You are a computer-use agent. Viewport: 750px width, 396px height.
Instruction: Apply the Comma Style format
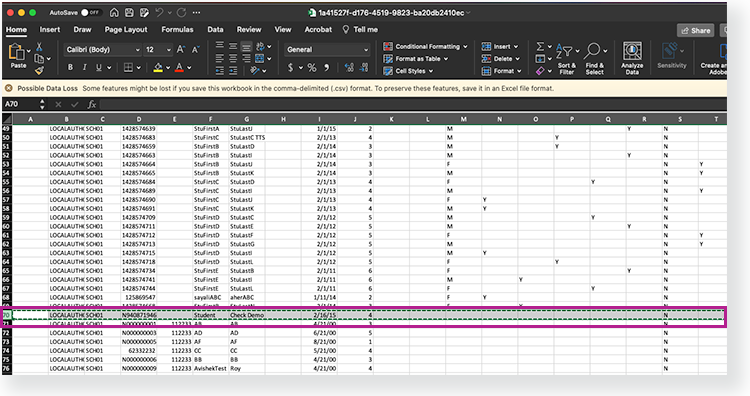click(326, 67)
